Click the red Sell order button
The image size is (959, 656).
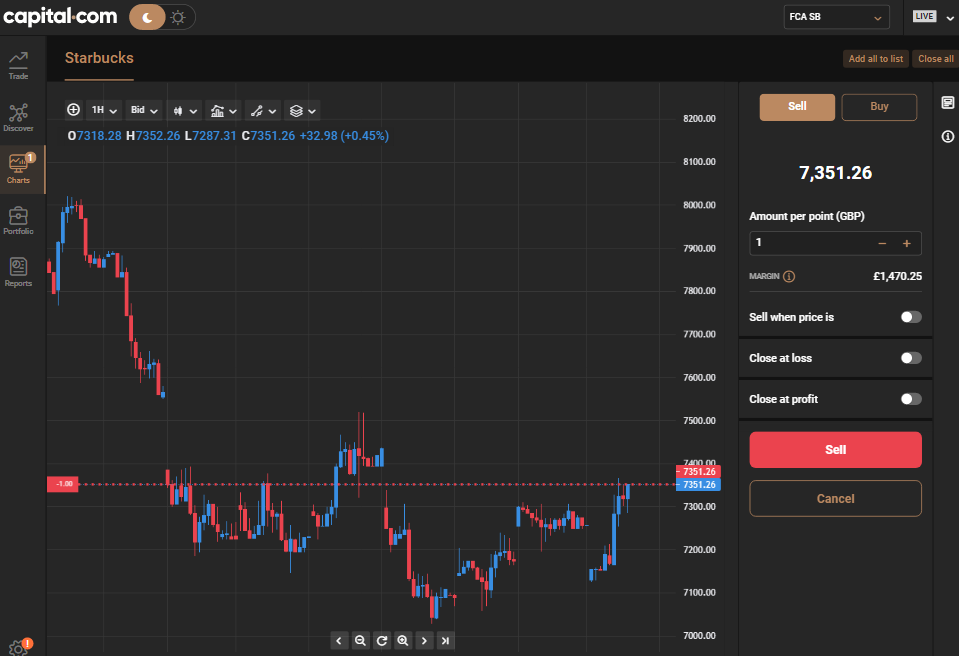[x=835, y=450]
